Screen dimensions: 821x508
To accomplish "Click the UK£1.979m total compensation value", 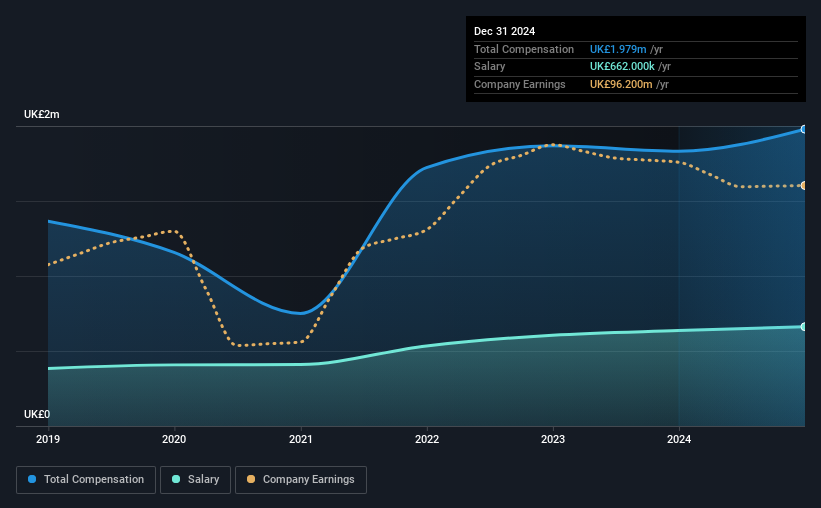I will coord(618,49).
